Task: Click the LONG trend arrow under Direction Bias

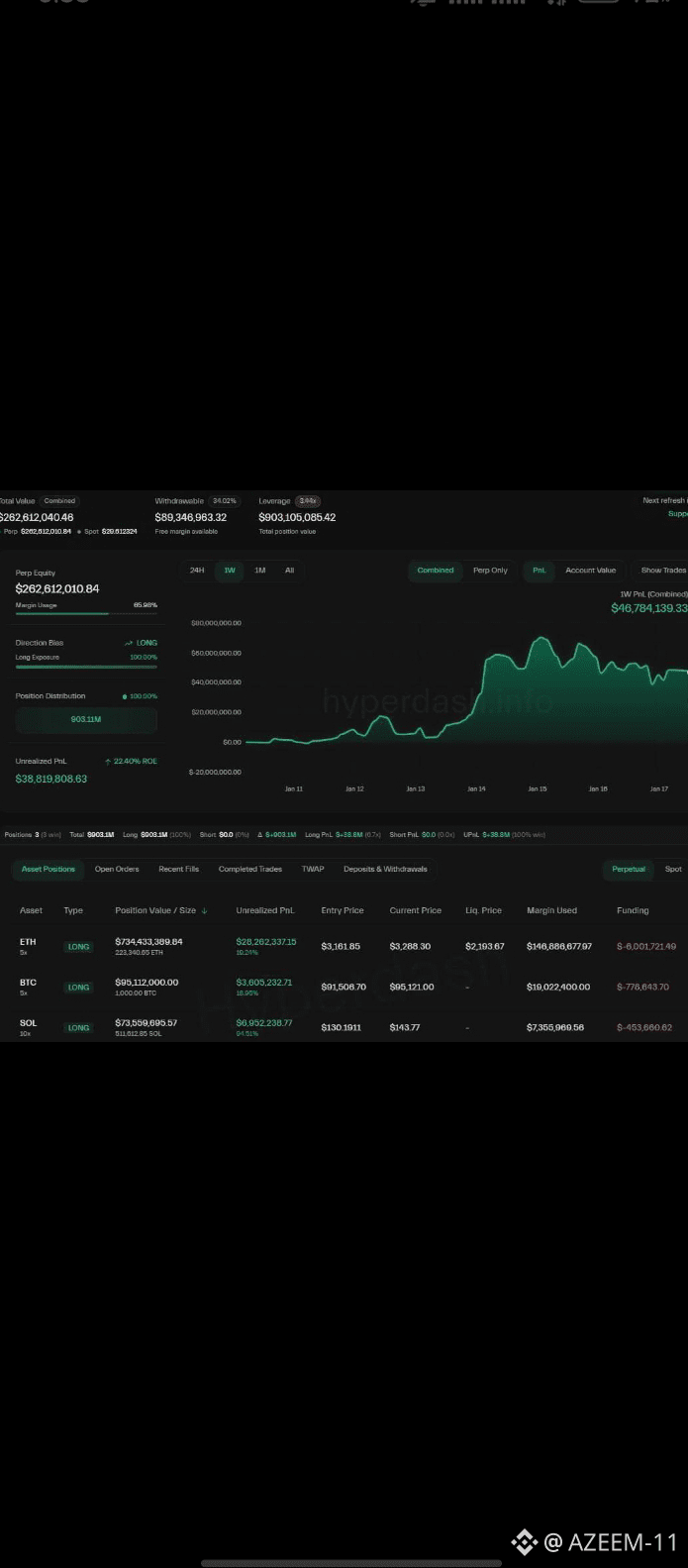Action: pos(129,643)
